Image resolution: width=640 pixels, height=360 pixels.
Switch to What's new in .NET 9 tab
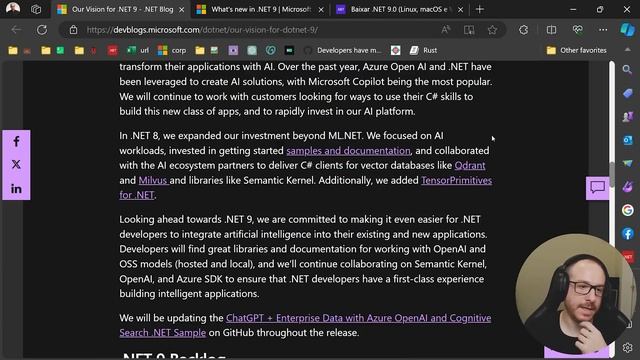261,9
